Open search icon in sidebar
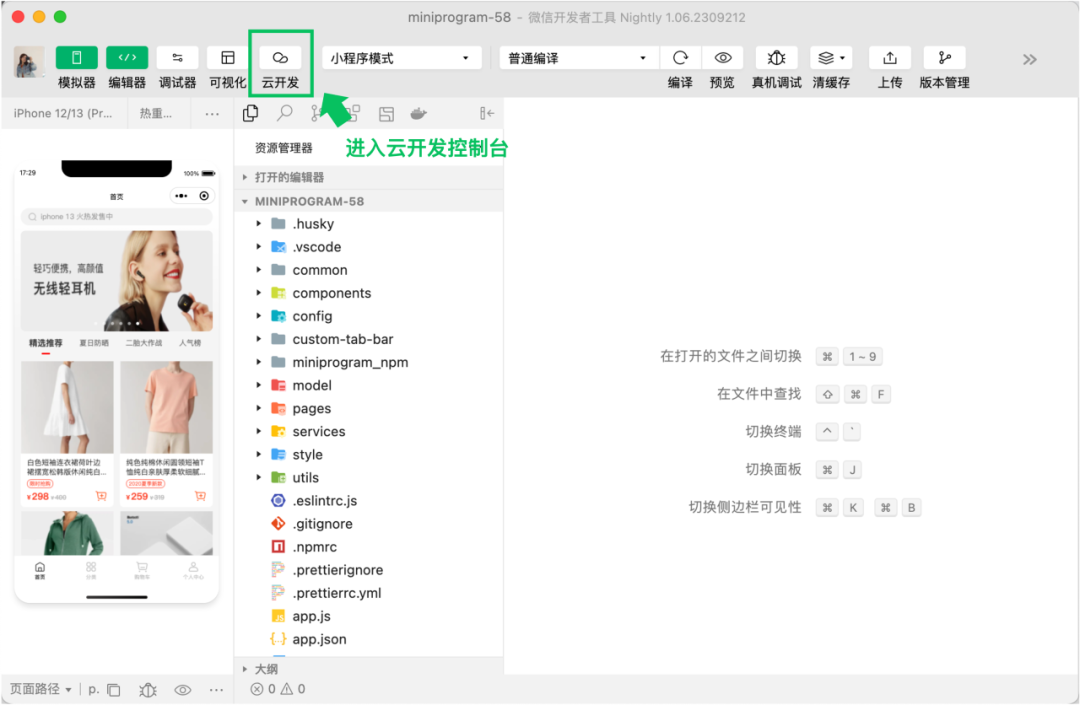 (284, 113)
